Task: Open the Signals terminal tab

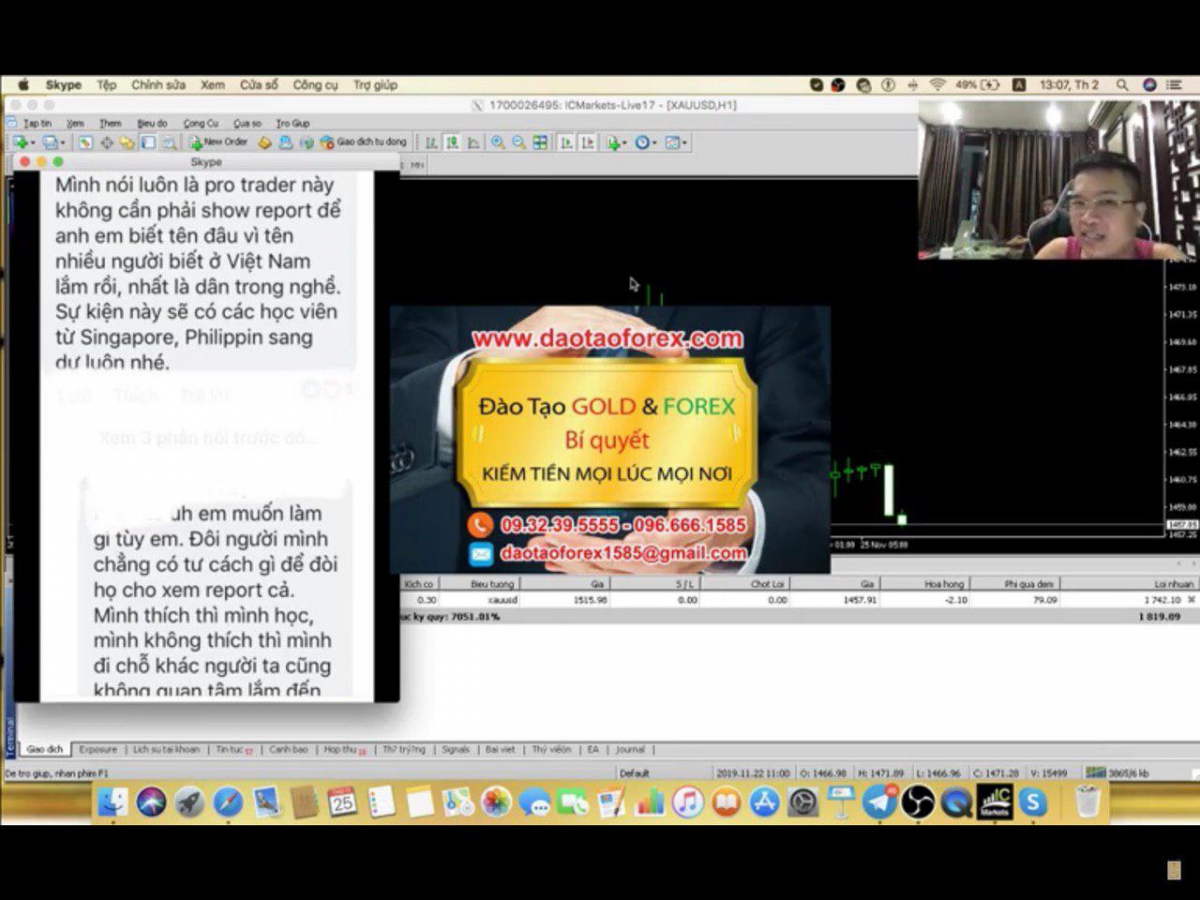Action: tap(455, 749)
